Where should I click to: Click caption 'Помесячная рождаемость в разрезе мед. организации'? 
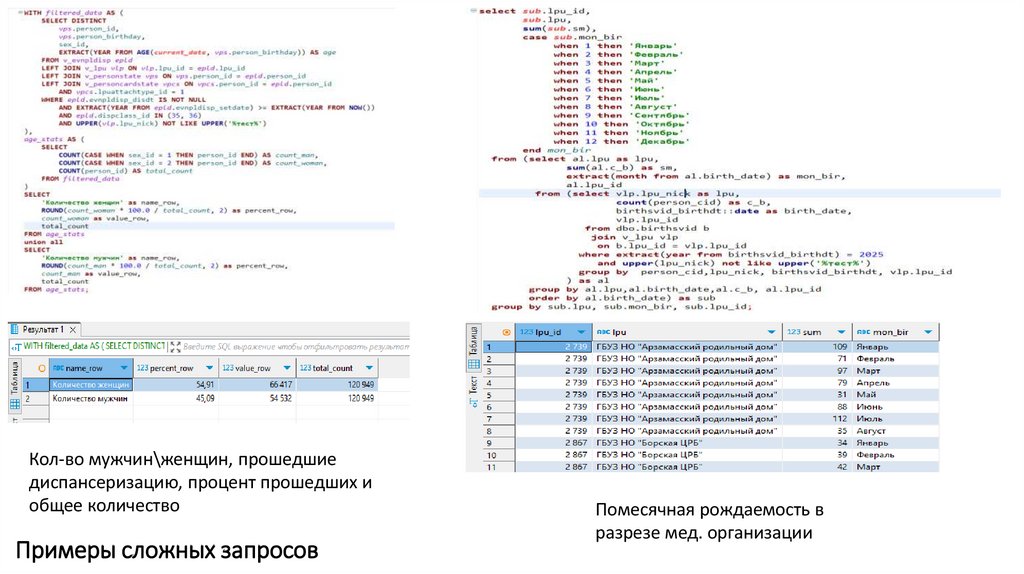(709, 521)
